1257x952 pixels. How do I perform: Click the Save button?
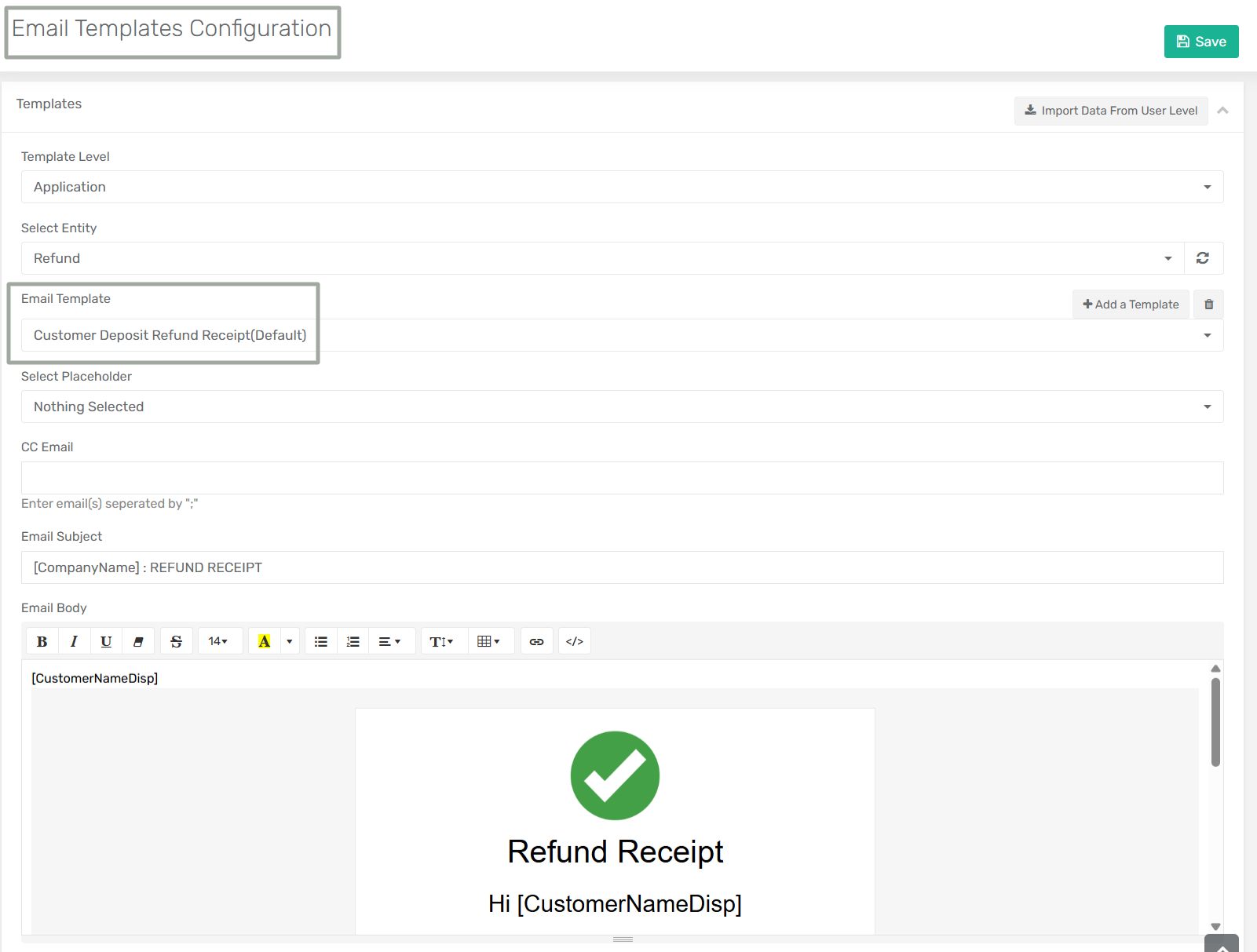click(1200, 42)
